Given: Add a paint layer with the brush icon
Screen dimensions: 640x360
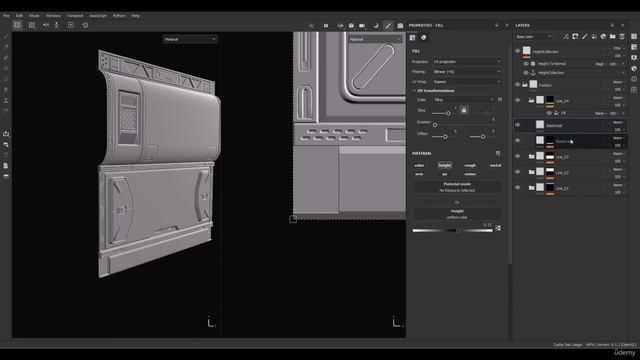Looking at the screenshot, I should click(584, 37).
